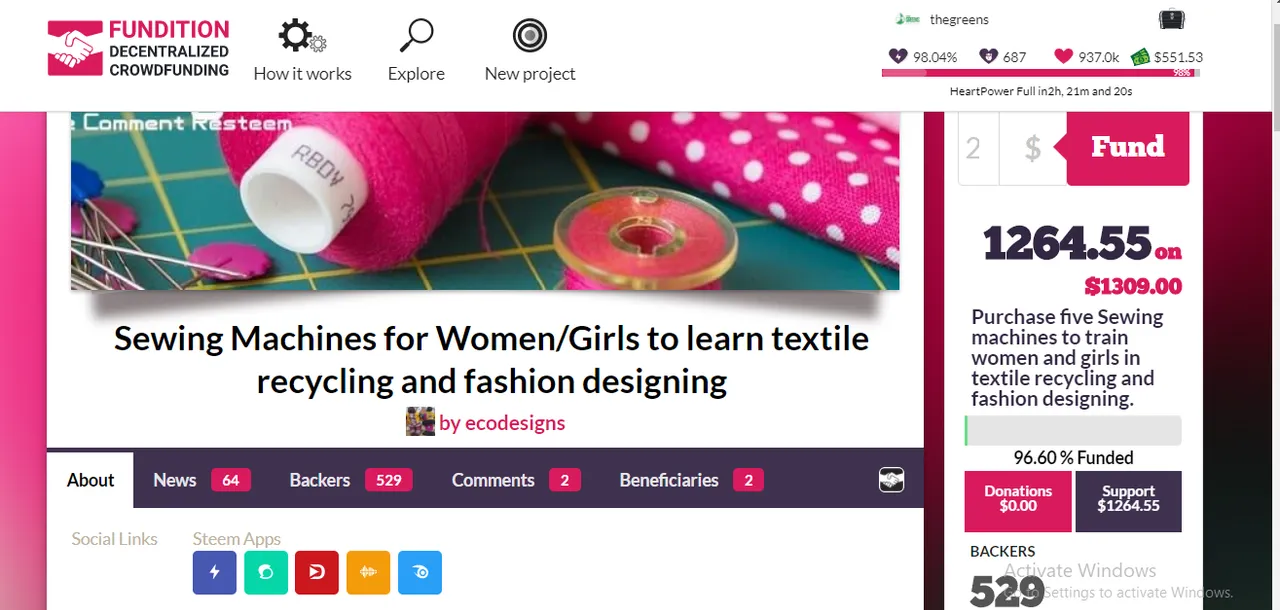Click the HeartPower progress bar

(x=1040, y=73)
